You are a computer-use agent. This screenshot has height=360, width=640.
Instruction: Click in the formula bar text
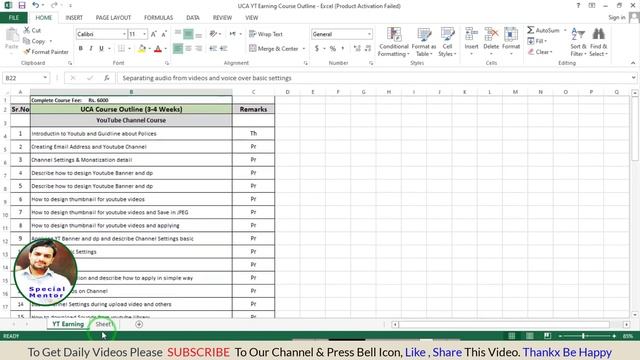(207, 78)
